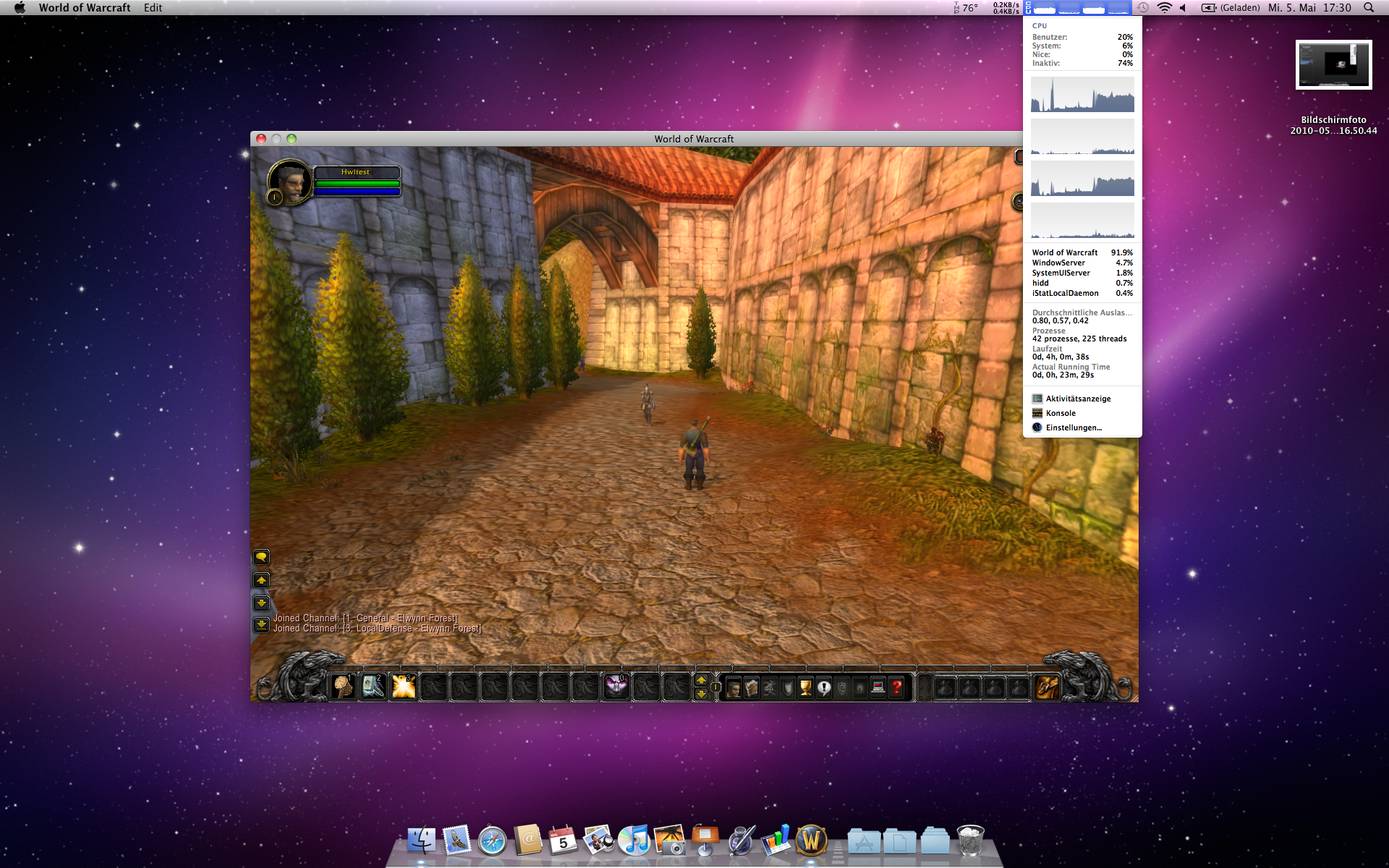Open the Documents folder stack in Dock

pos(899,841)
